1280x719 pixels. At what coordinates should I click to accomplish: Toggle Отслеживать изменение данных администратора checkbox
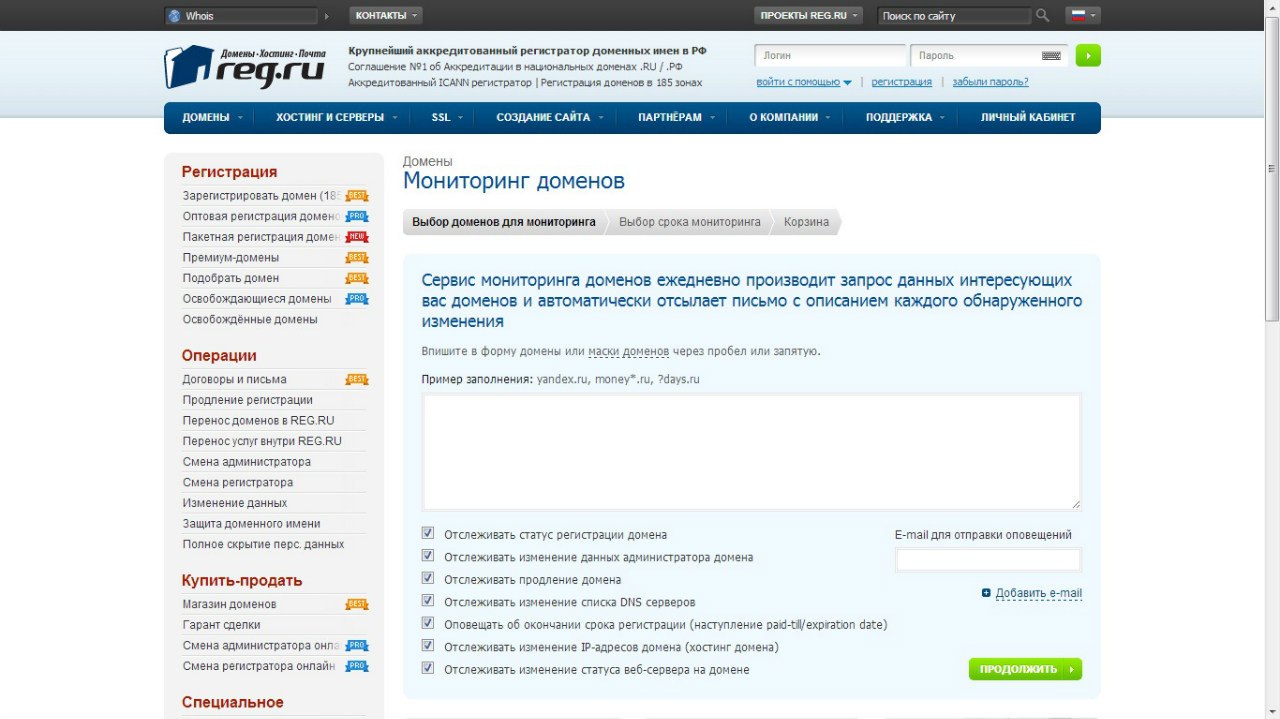click(x=428, y=556)
